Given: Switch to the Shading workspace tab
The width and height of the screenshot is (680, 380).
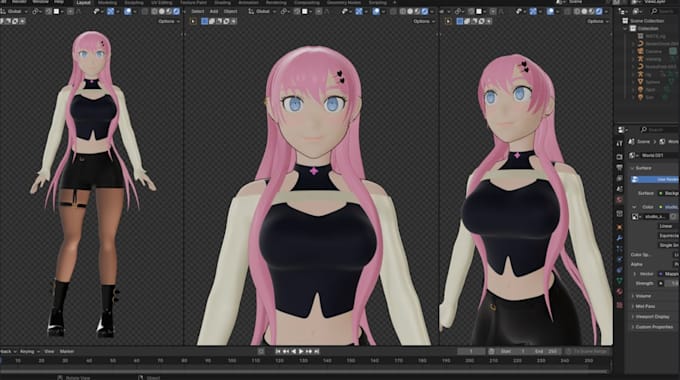Looking at the screenshot, I should [222, 3].
